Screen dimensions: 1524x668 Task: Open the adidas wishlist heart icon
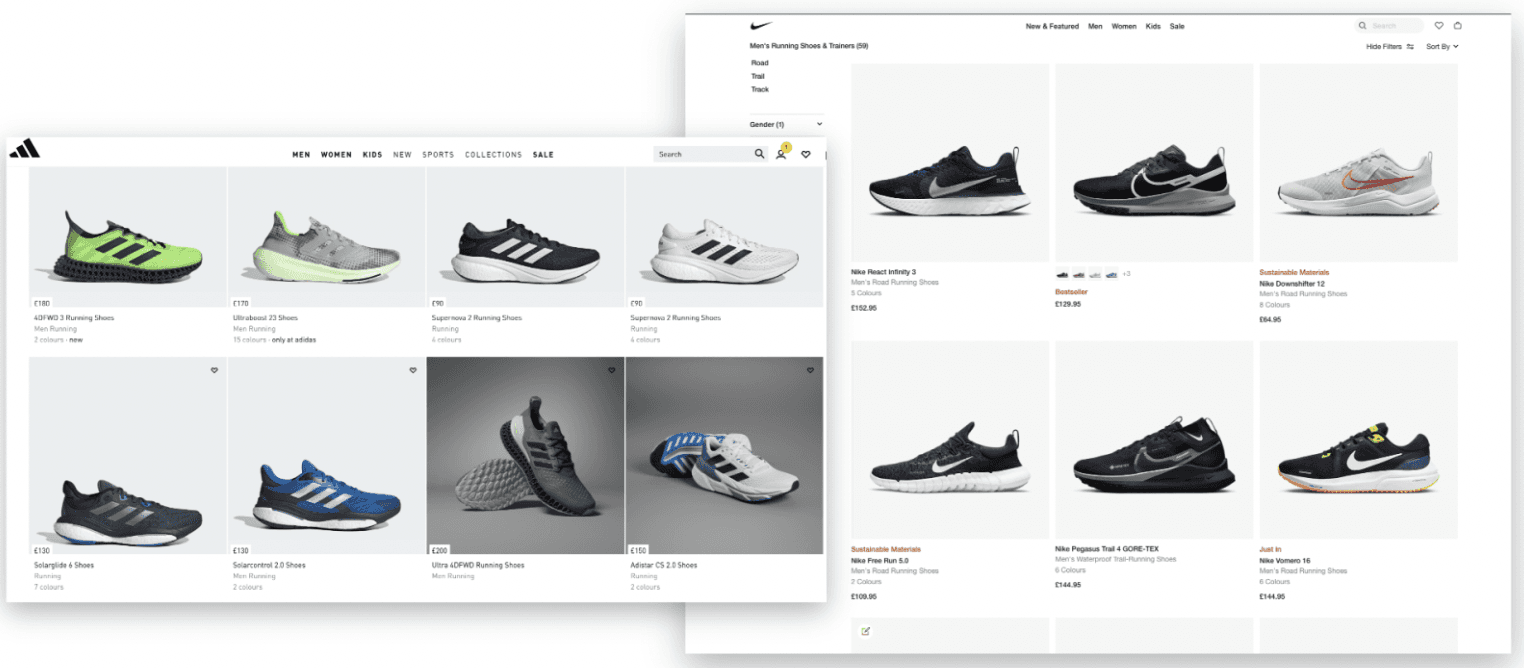pyautogui.click(x=806, y=154)
